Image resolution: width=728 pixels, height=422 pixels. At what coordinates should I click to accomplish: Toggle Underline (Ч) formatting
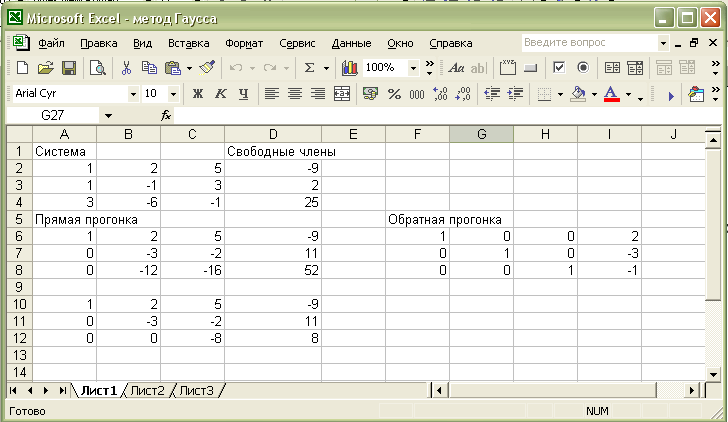click(x=243, y=94)
